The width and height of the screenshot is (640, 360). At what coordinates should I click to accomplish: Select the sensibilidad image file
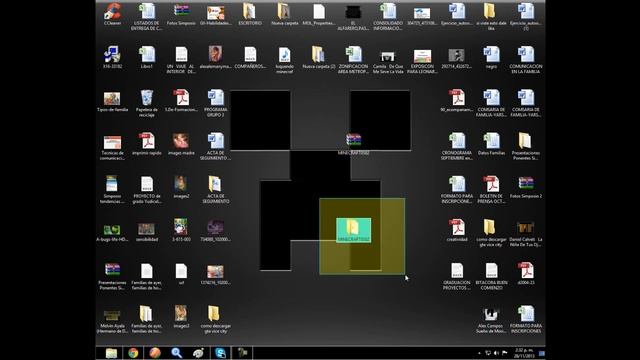click(147, 232)
